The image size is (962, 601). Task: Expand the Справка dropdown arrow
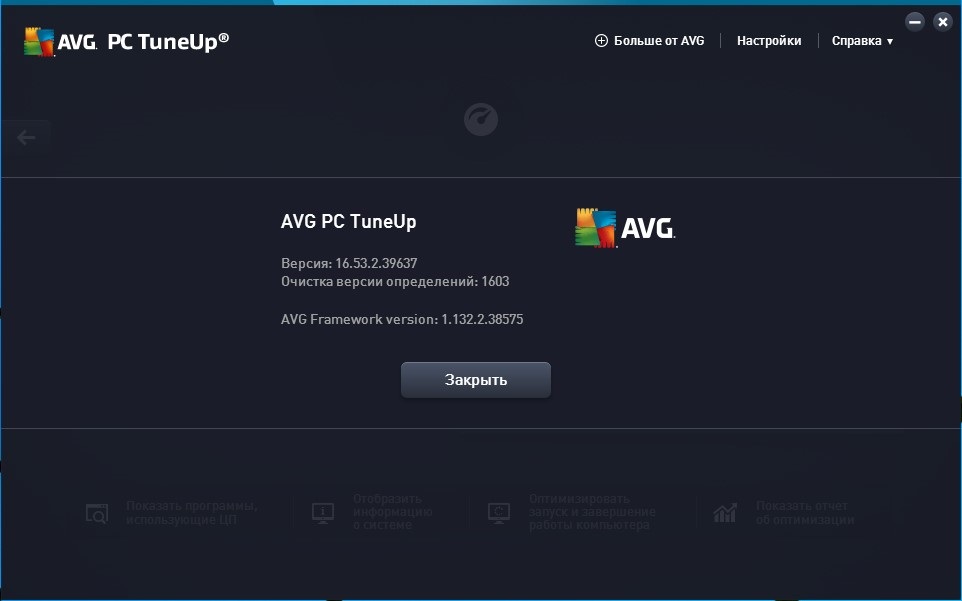pyautogui.click(x=890, y=42)
